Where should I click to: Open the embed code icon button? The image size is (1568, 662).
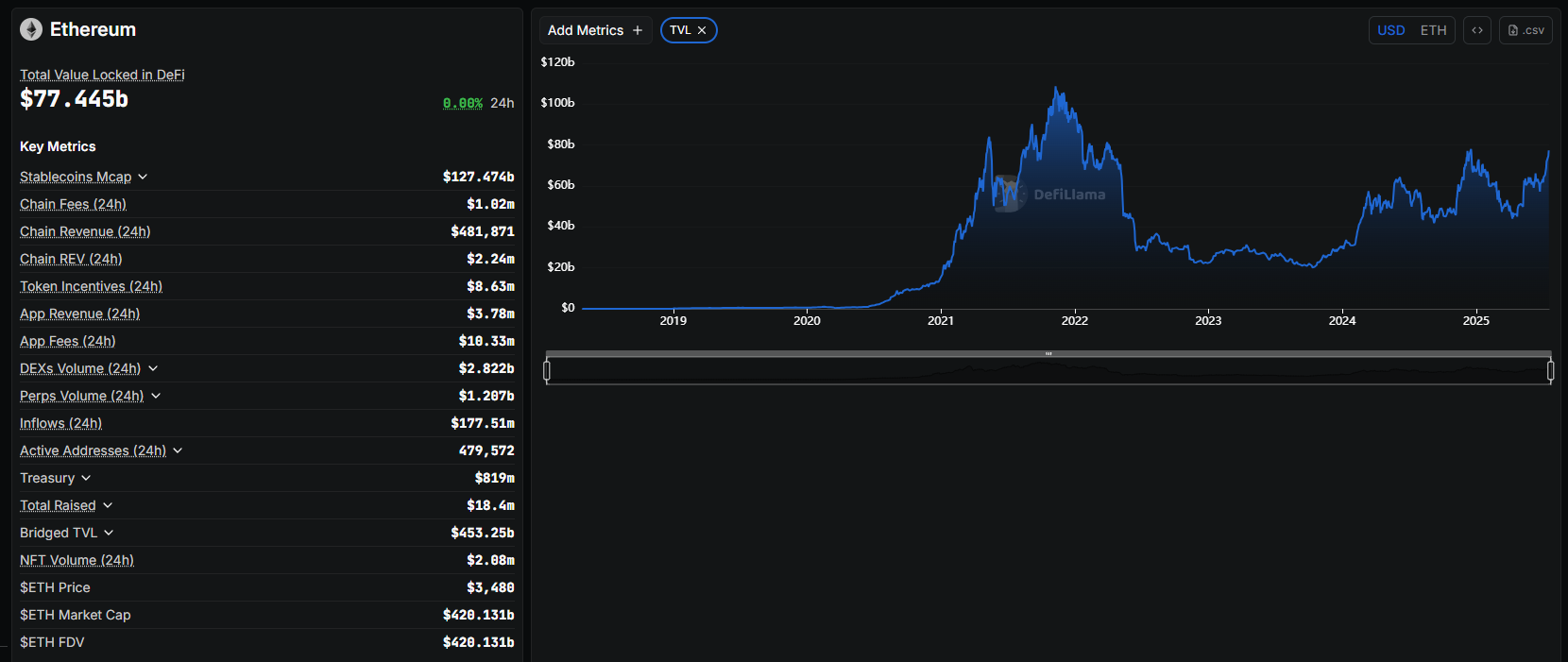(x=1477, y=30)
